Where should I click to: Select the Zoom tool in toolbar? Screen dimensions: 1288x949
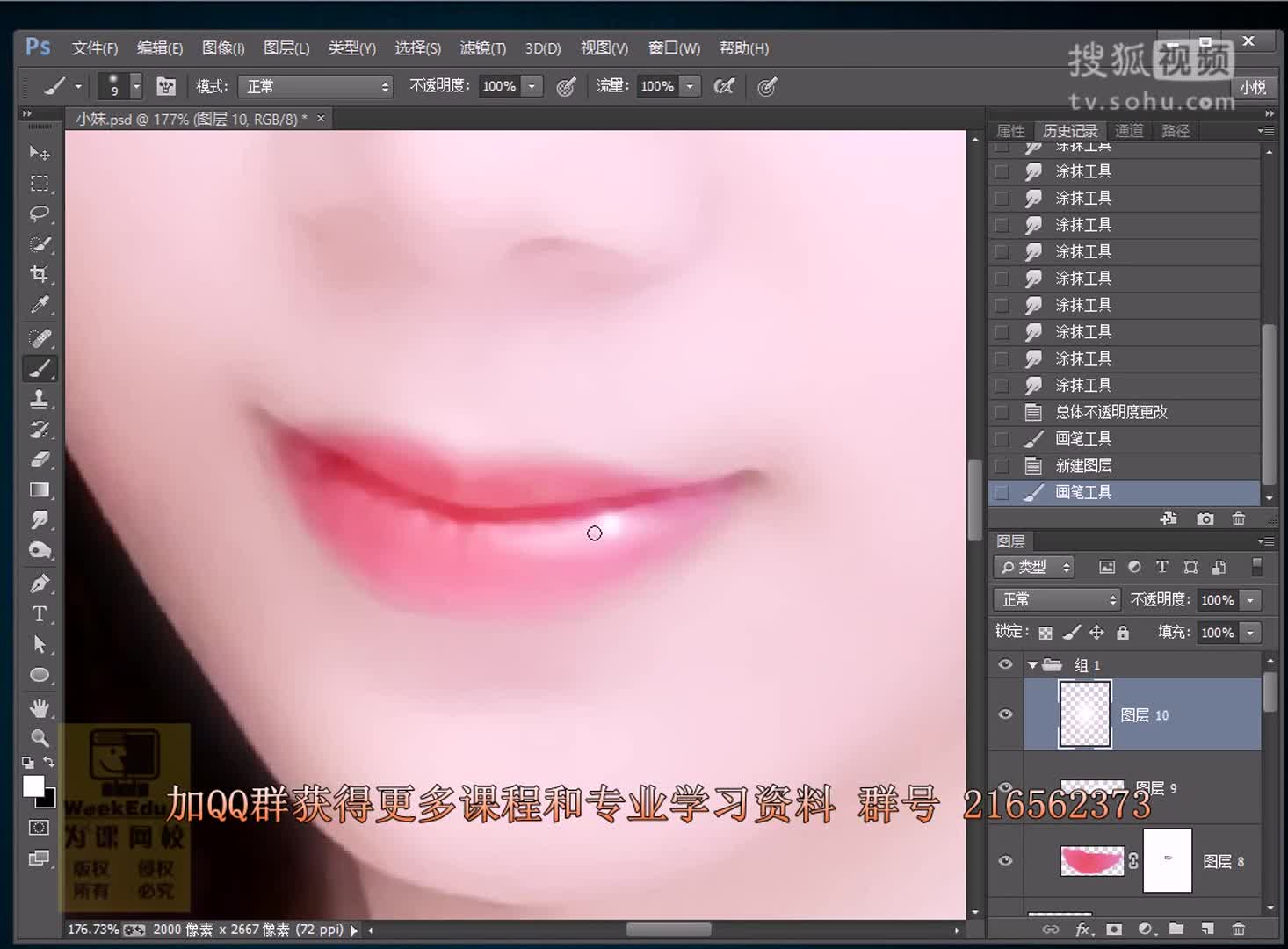click(39, 737)
